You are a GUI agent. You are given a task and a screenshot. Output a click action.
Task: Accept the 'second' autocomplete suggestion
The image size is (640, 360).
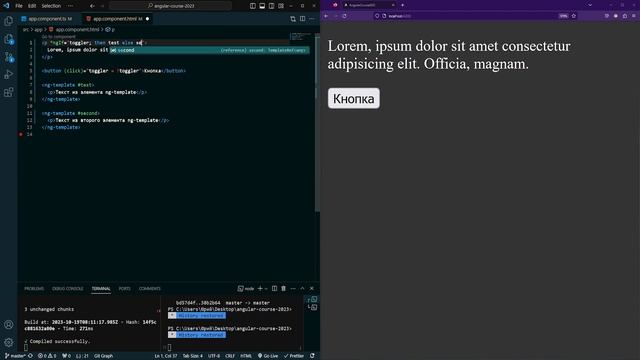point(210,50)
